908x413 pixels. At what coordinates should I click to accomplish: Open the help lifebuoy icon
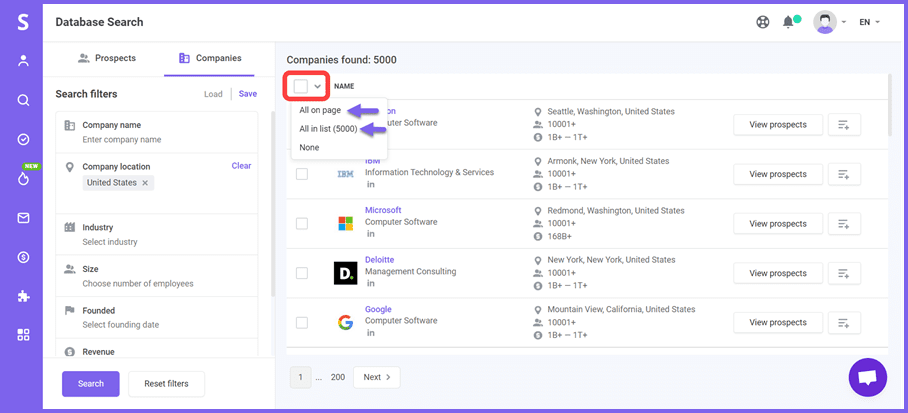[x=763, y=22]
